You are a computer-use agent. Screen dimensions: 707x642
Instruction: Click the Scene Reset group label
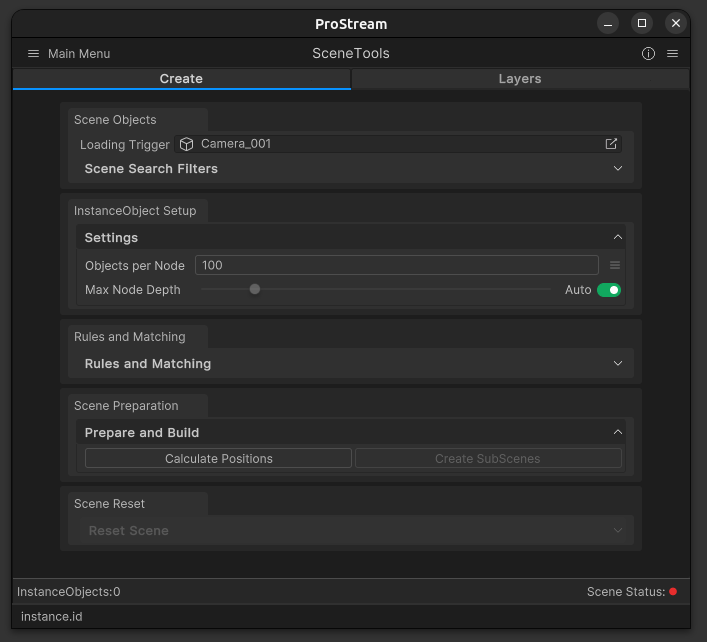pyautogui.click(x=109, y=504)
